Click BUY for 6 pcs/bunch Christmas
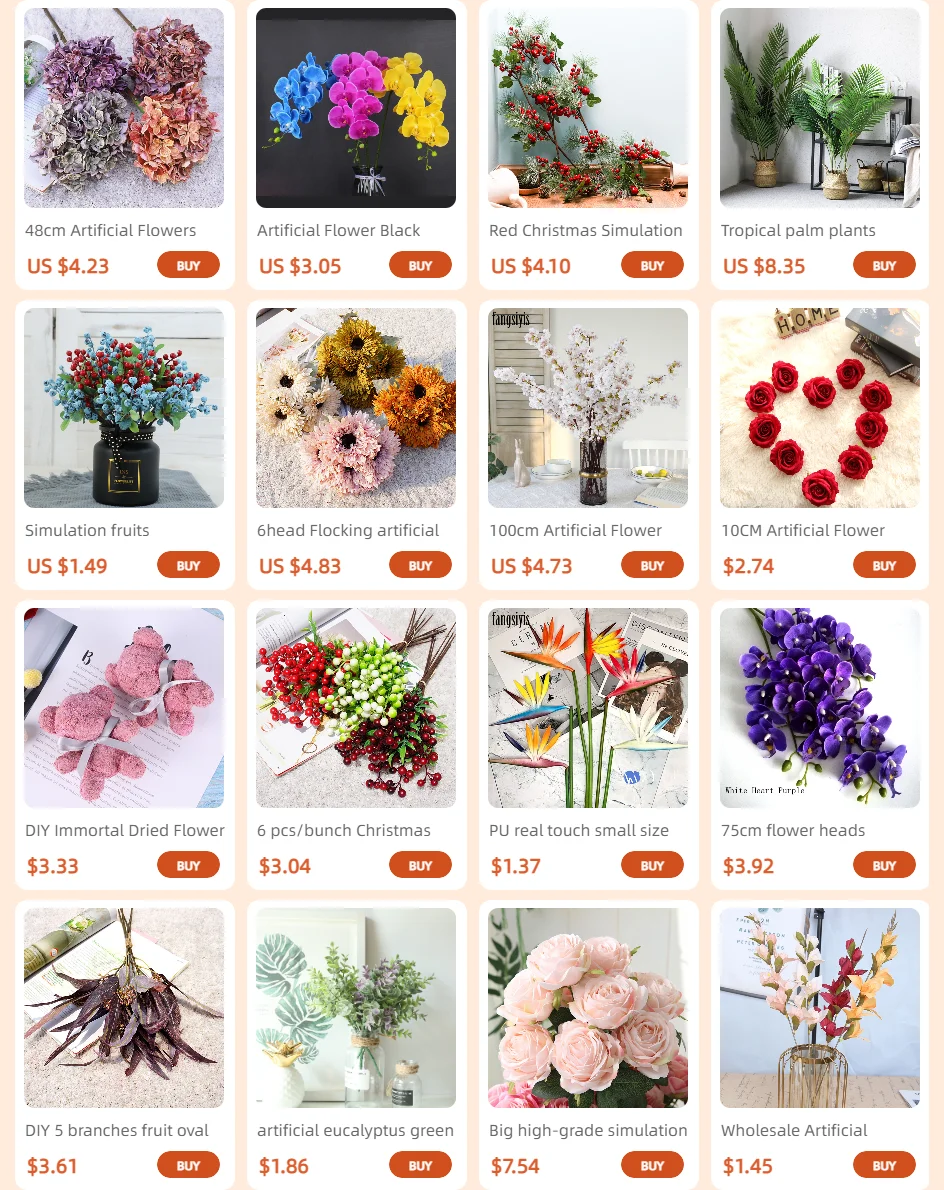 click(420, 865)
